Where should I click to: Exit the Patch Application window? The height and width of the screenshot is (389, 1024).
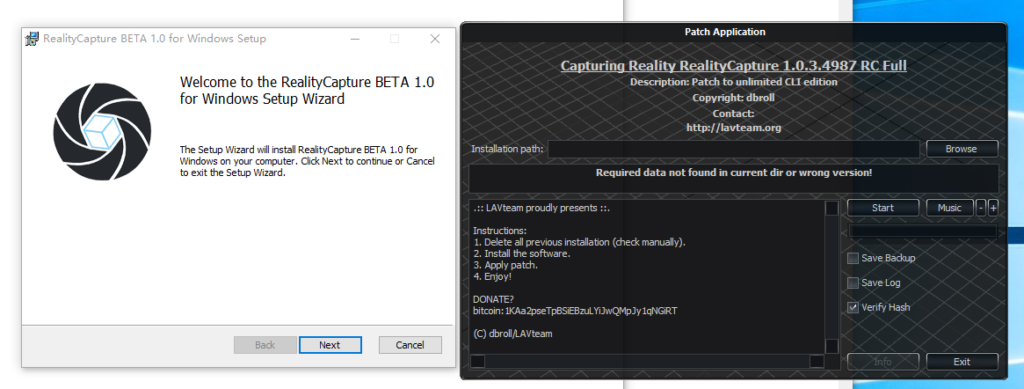pos(961,362)
